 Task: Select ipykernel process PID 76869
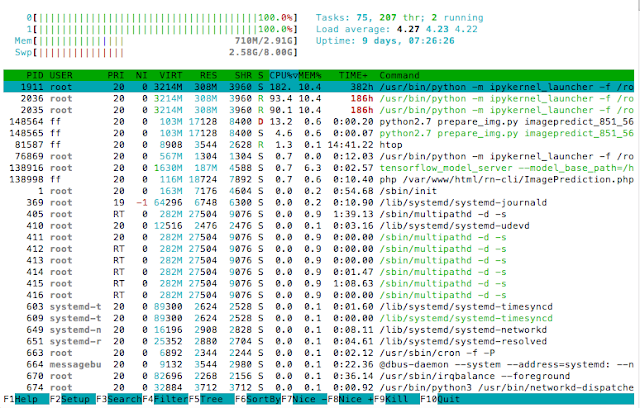coord(318,156)
